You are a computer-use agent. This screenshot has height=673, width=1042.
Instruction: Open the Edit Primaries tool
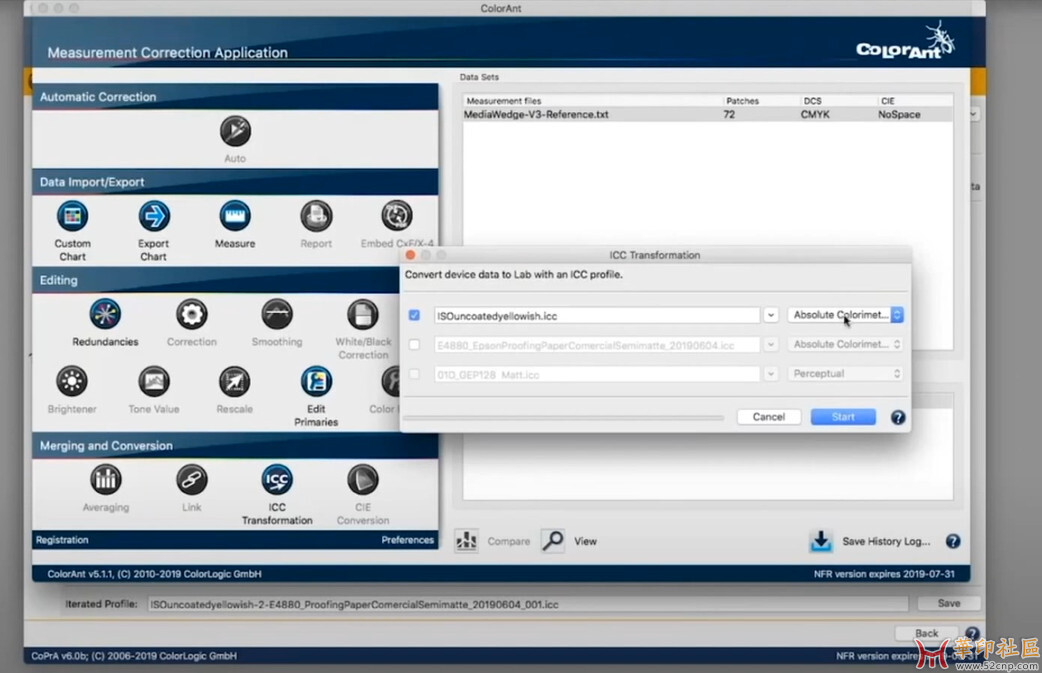[316, 382]
